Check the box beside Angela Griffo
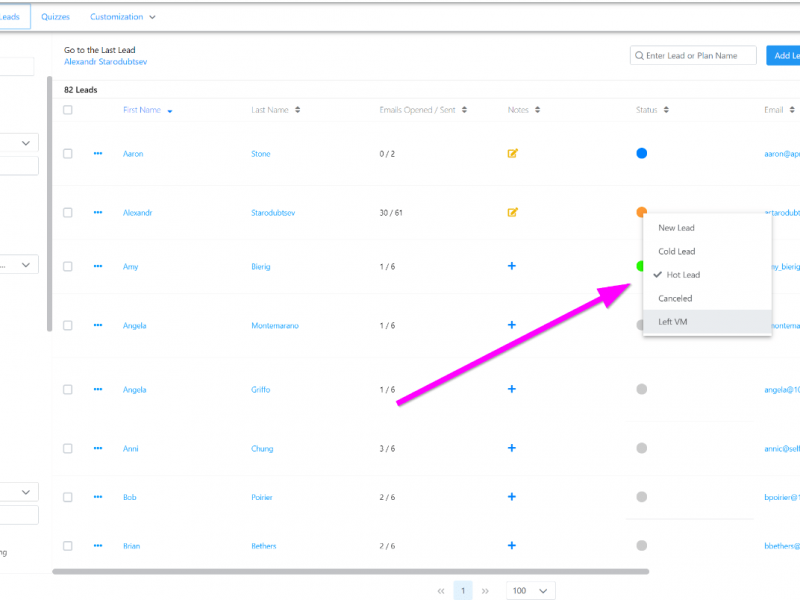800x600 pixels. (x=68, y=390)
